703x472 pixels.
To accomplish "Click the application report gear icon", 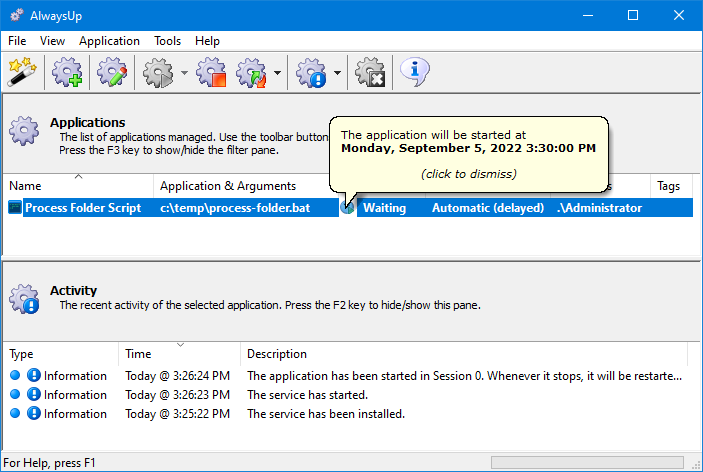I will click(x=311, y=72).
